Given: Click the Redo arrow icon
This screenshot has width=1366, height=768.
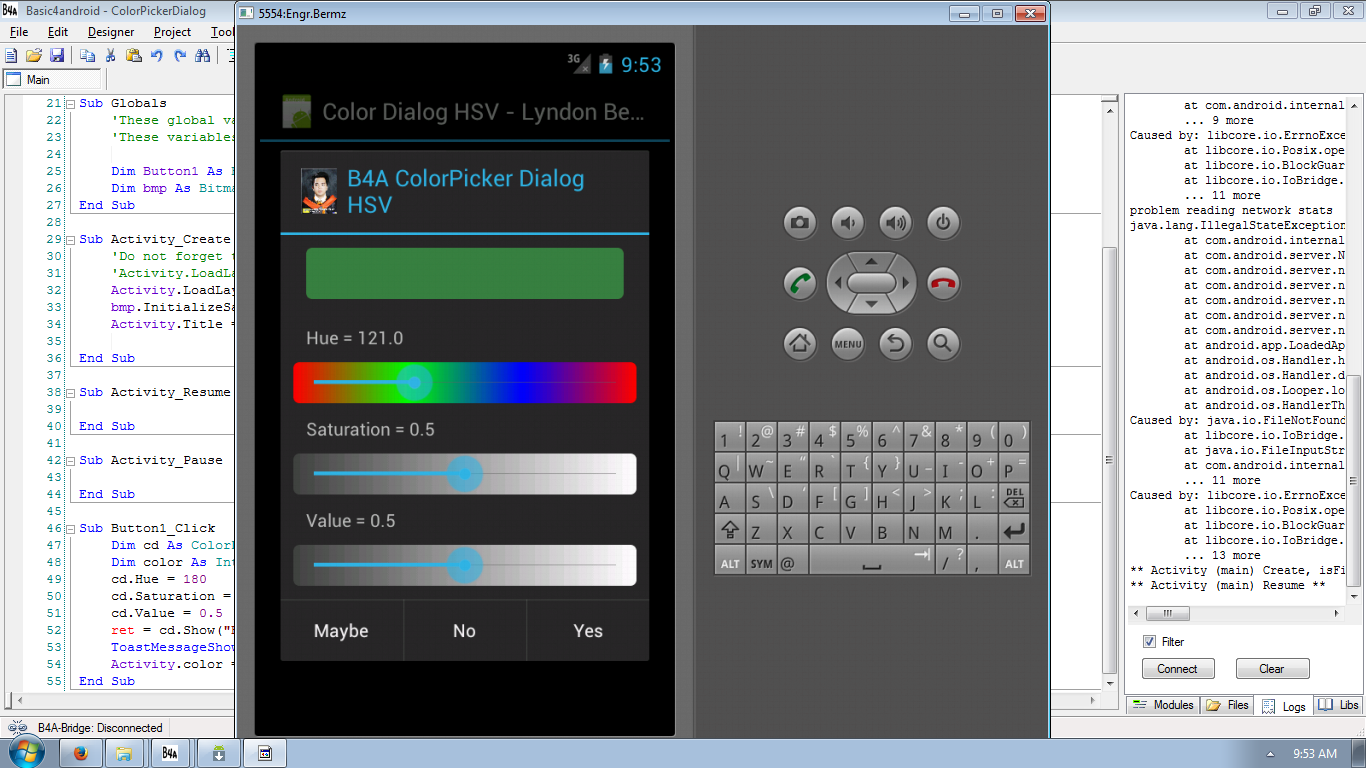Looking at the screenshot, I should coord(180,56).
